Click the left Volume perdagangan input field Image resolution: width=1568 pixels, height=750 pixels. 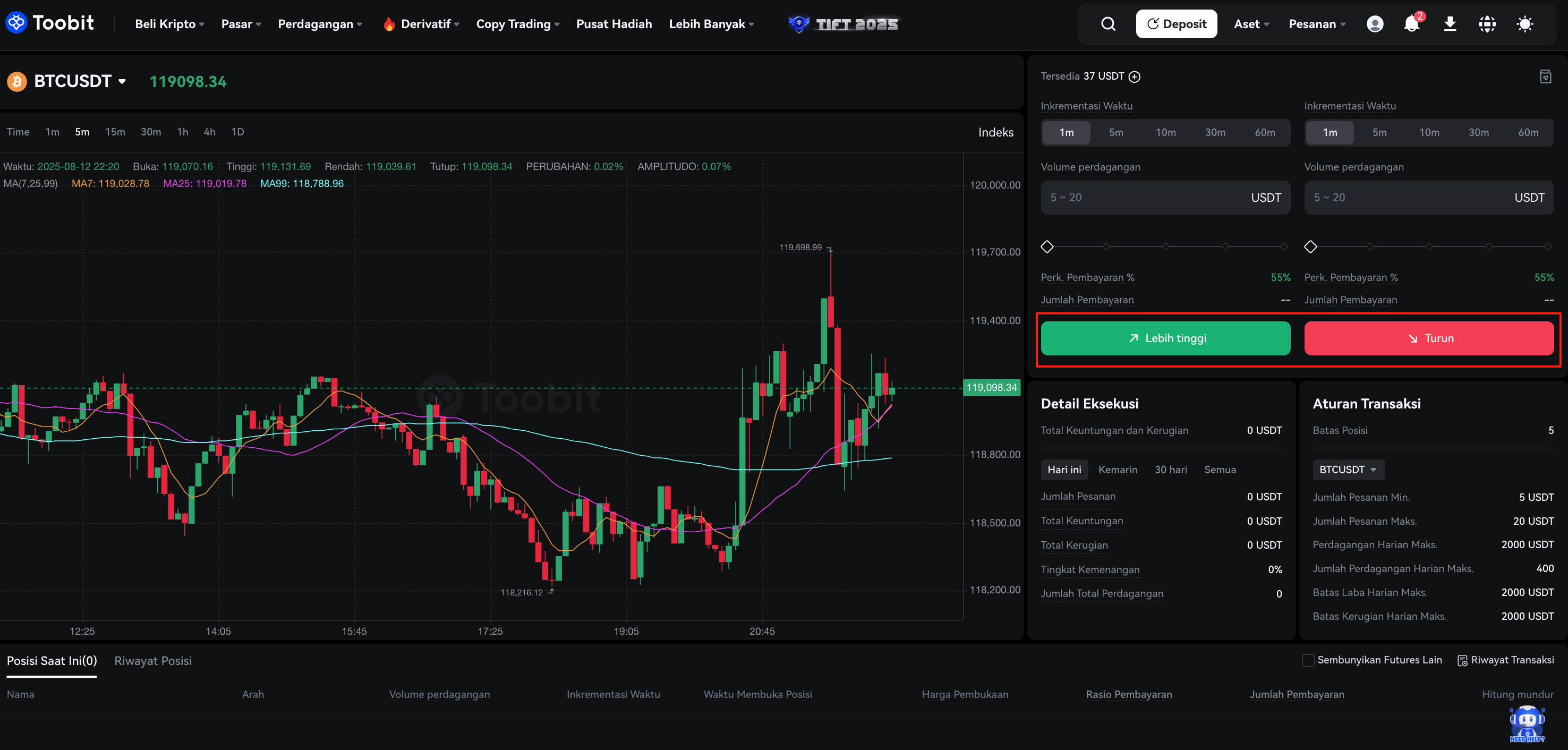pos(1165,197)
